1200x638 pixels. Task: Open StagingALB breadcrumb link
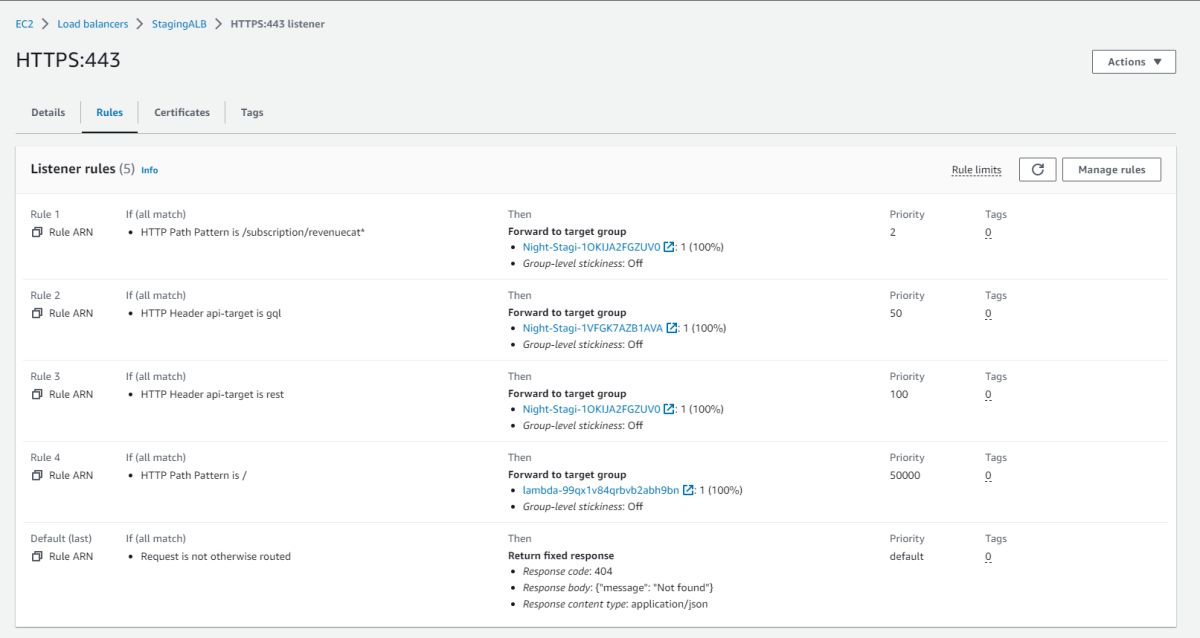click(x=179, y=24)
